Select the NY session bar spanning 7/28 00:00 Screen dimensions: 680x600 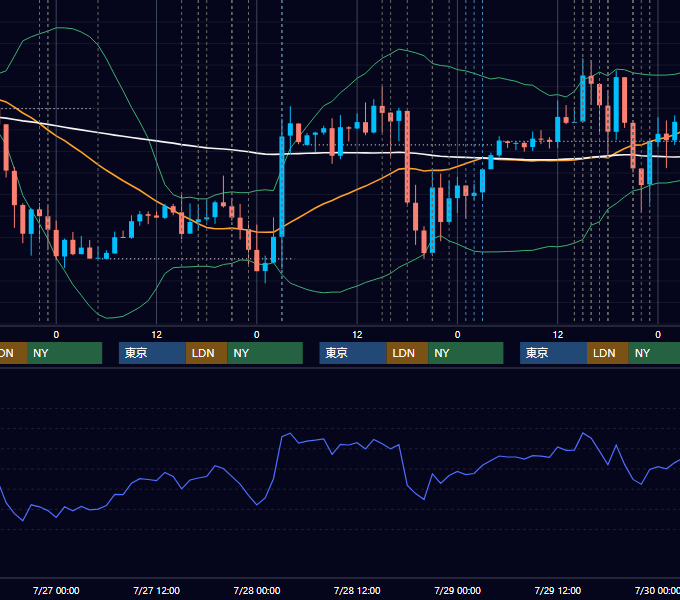pyautogui.click(x=265, y=353)
